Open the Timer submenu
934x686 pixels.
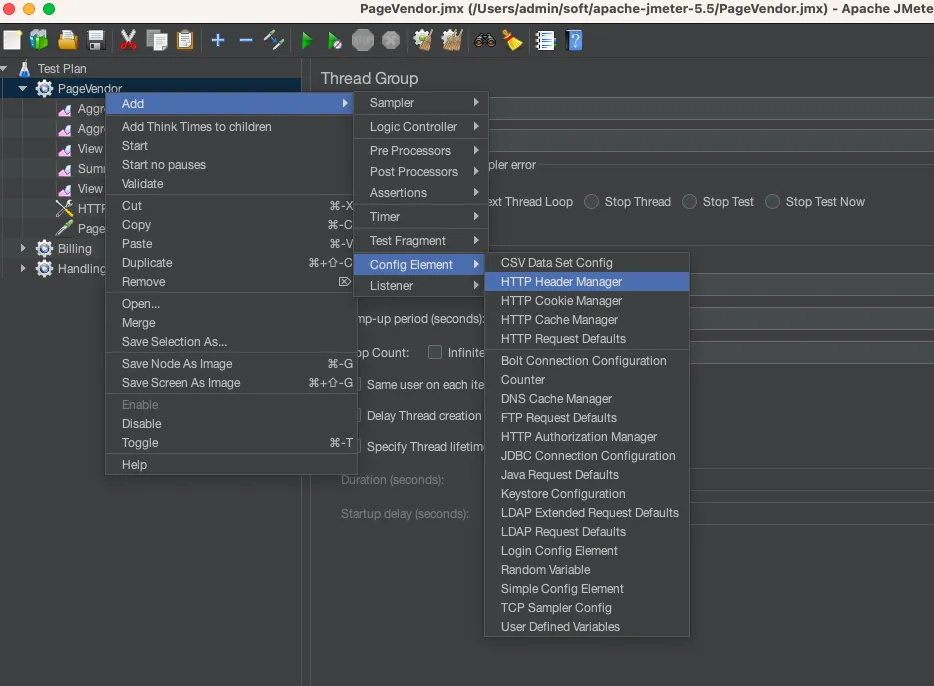point(421,217)
